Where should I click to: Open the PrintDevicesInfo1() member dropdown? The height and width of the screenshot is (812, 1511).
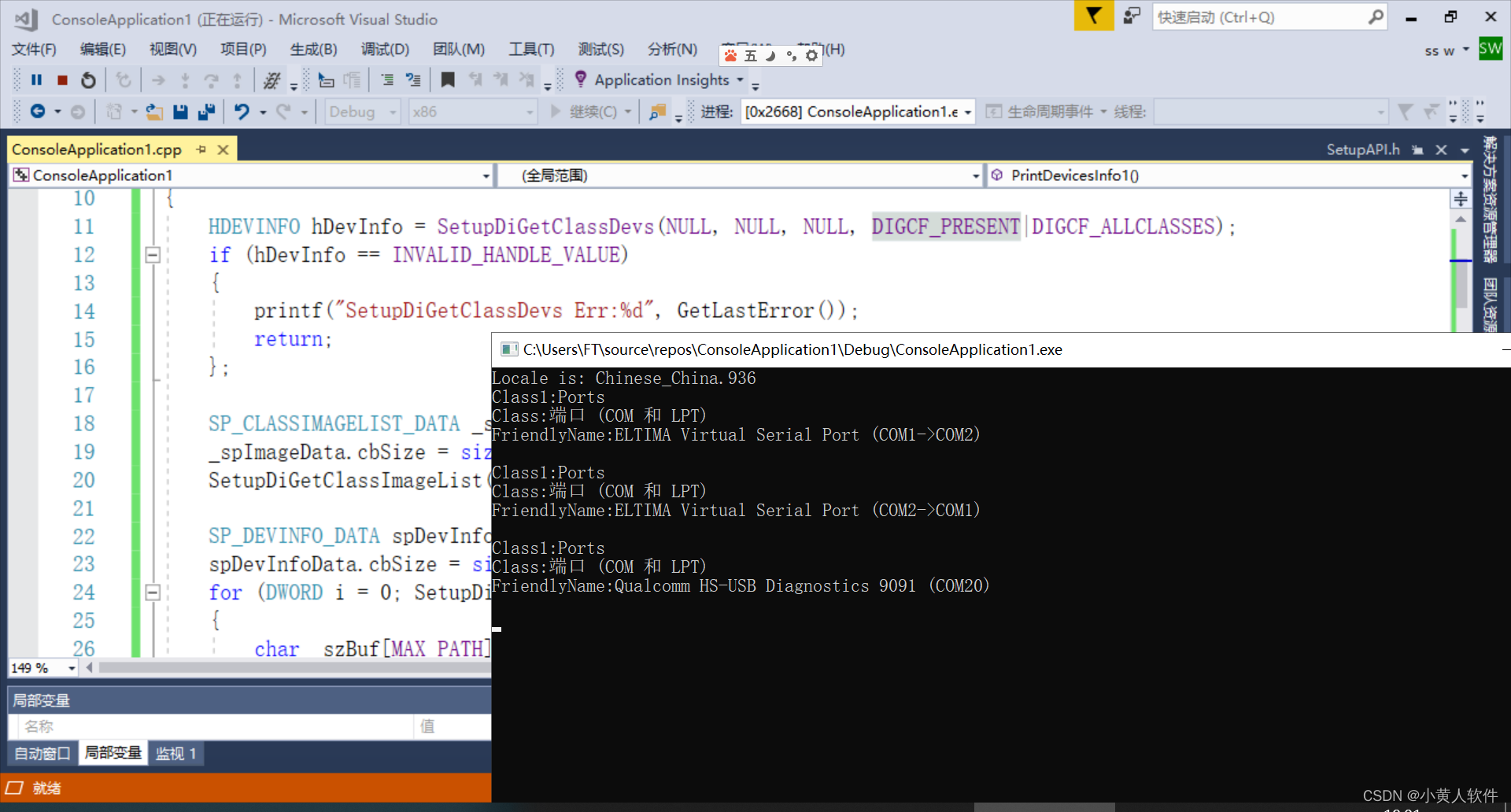pos(1464,175)
